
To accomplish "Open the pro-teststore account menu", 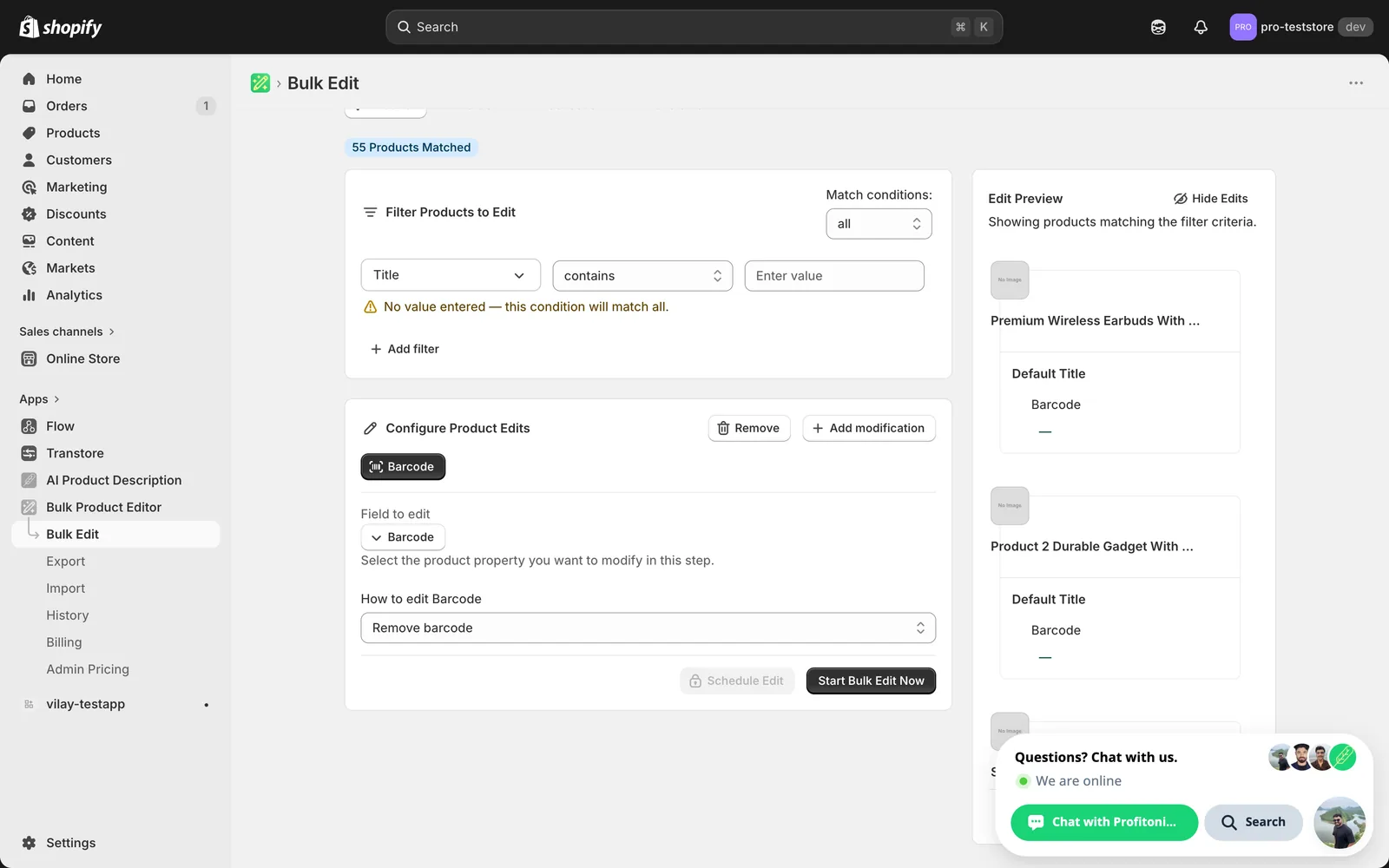I will point(1301,27).
